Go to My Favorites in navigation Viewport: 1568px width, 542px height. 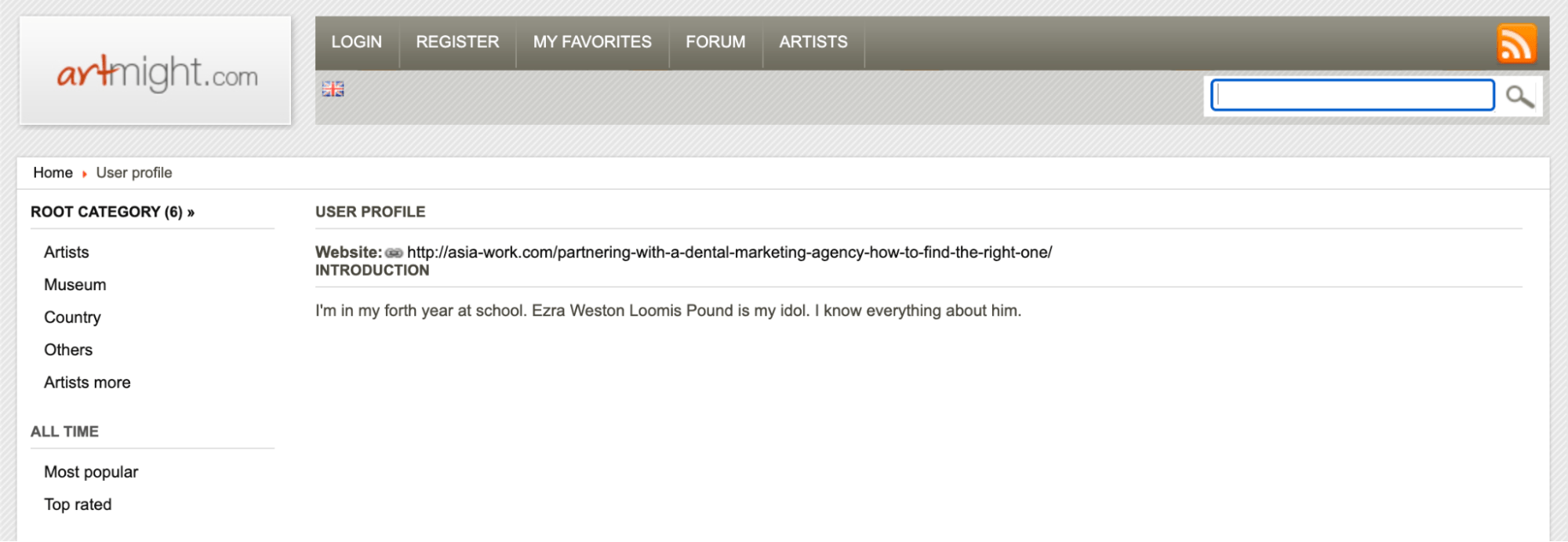click(x=592, y=42)
